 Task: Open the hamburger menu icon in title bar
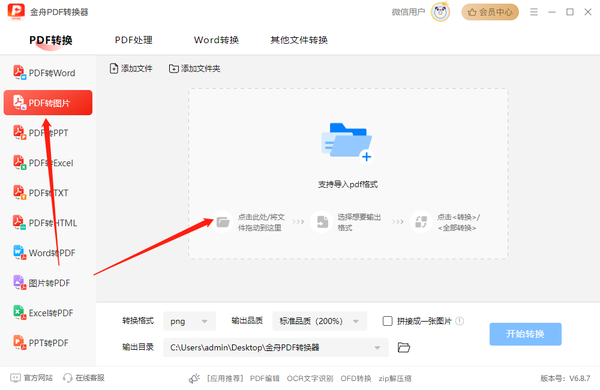[533, 12]
